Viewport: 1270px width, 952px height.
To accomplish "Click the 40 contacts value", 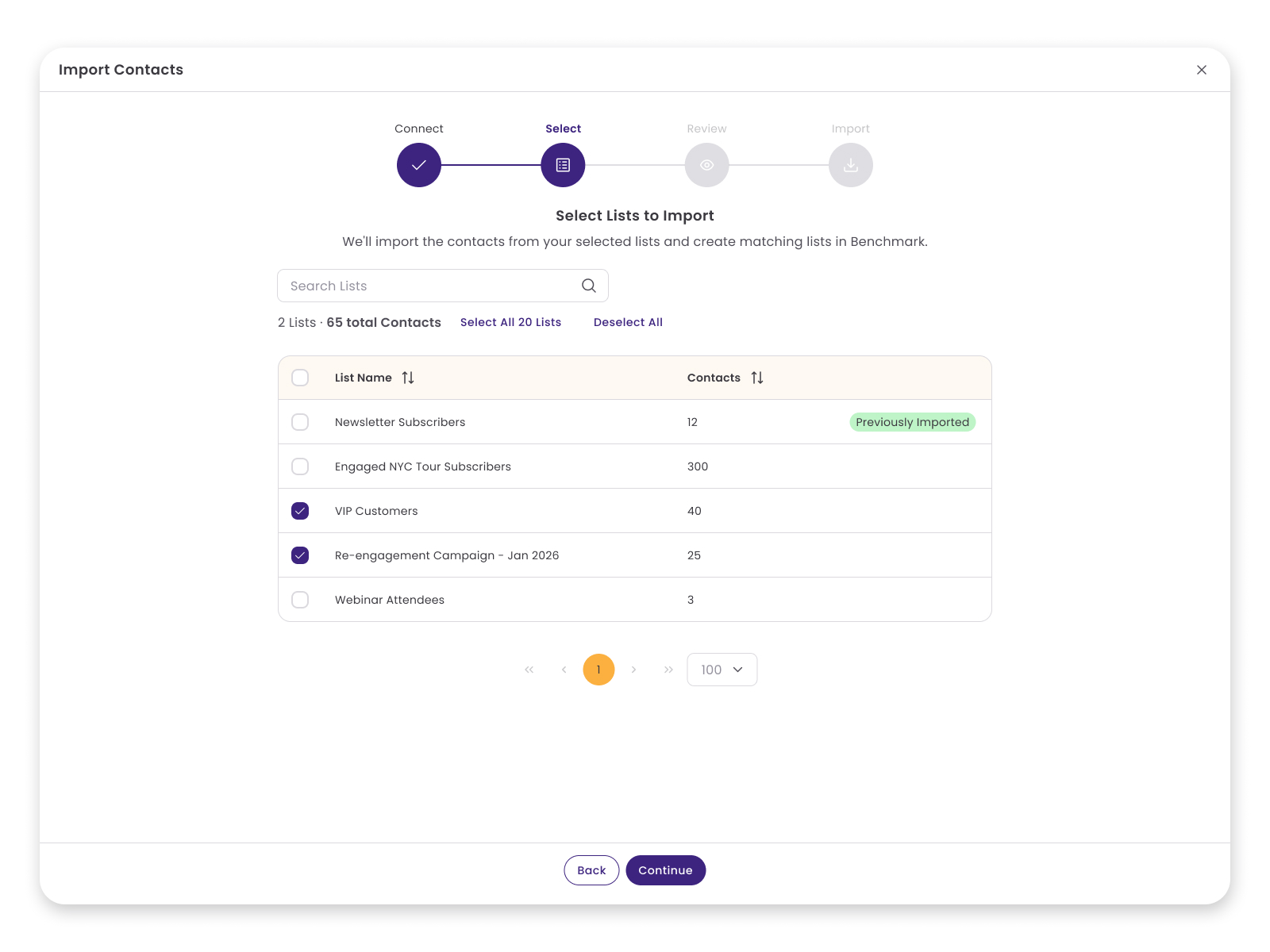I will [695, 511].
